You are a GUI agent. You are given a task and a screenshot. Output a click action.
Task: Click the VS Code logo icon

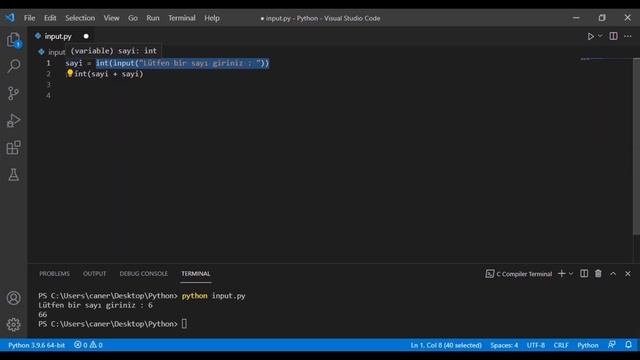(10, 18)
